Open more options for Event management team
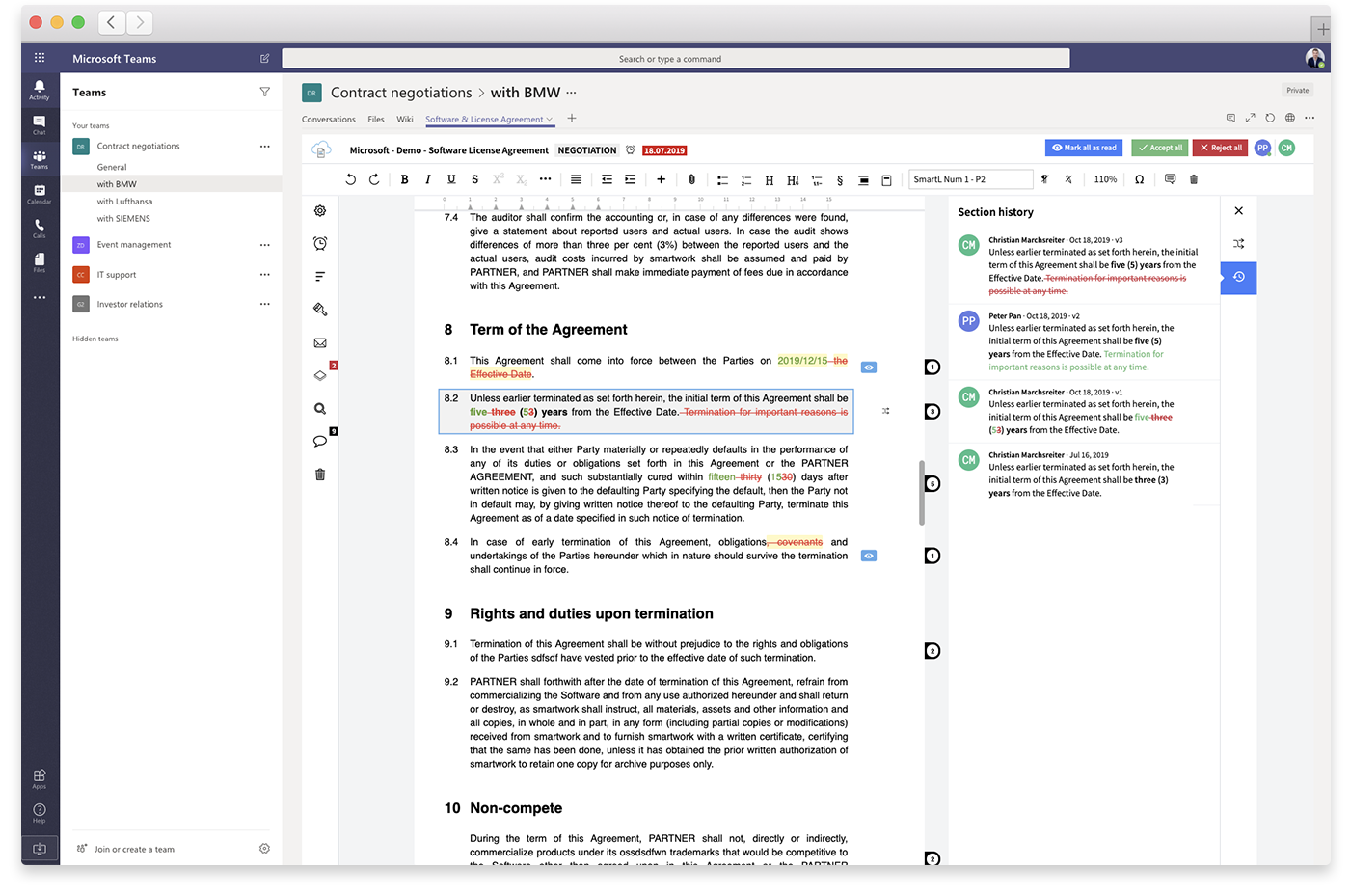Screen dimensions: 1351x896 [265, 245]
